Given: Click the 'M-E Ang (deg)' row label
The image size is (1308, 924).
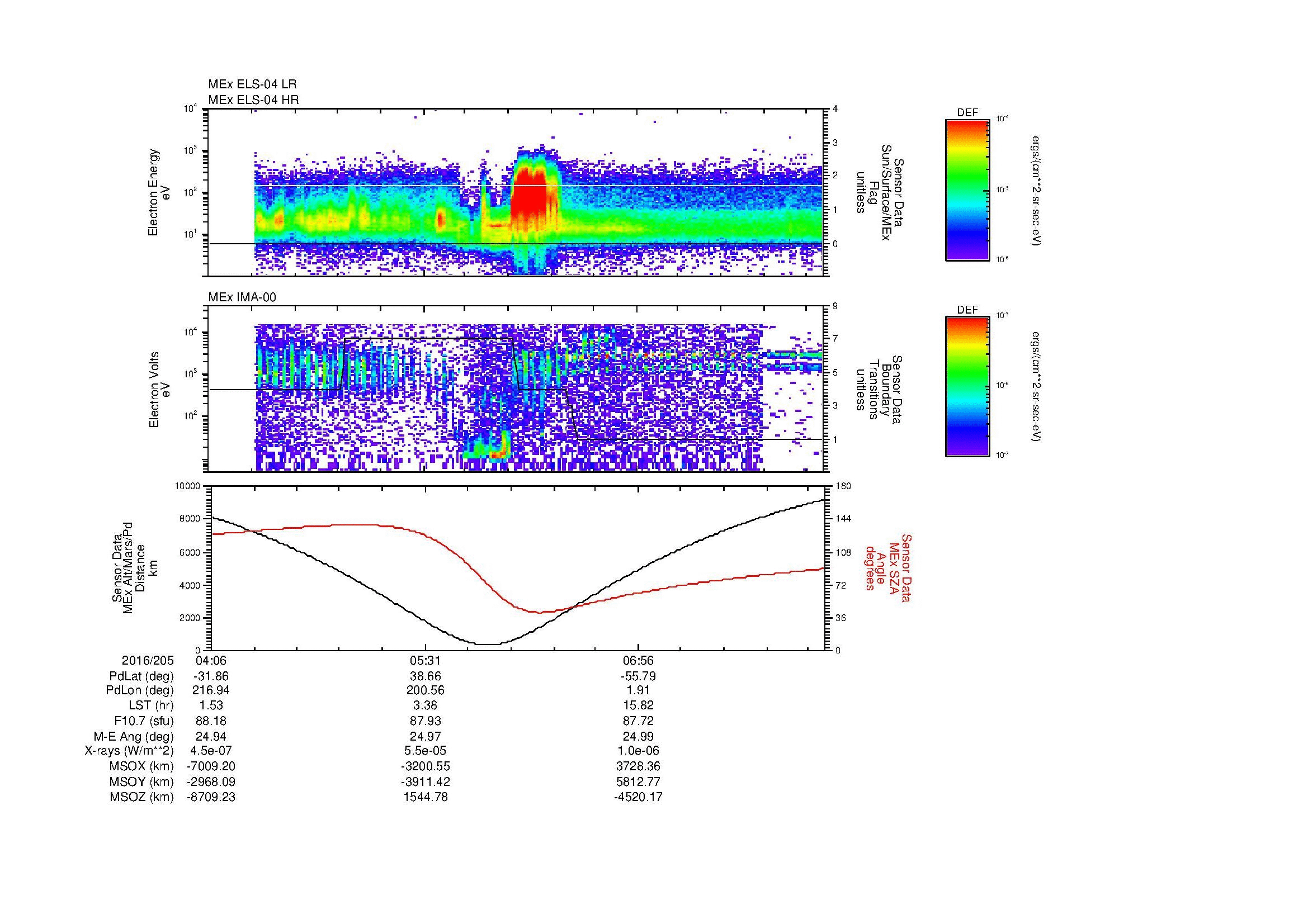Looking at the screenshot, I should coord(133,736).
